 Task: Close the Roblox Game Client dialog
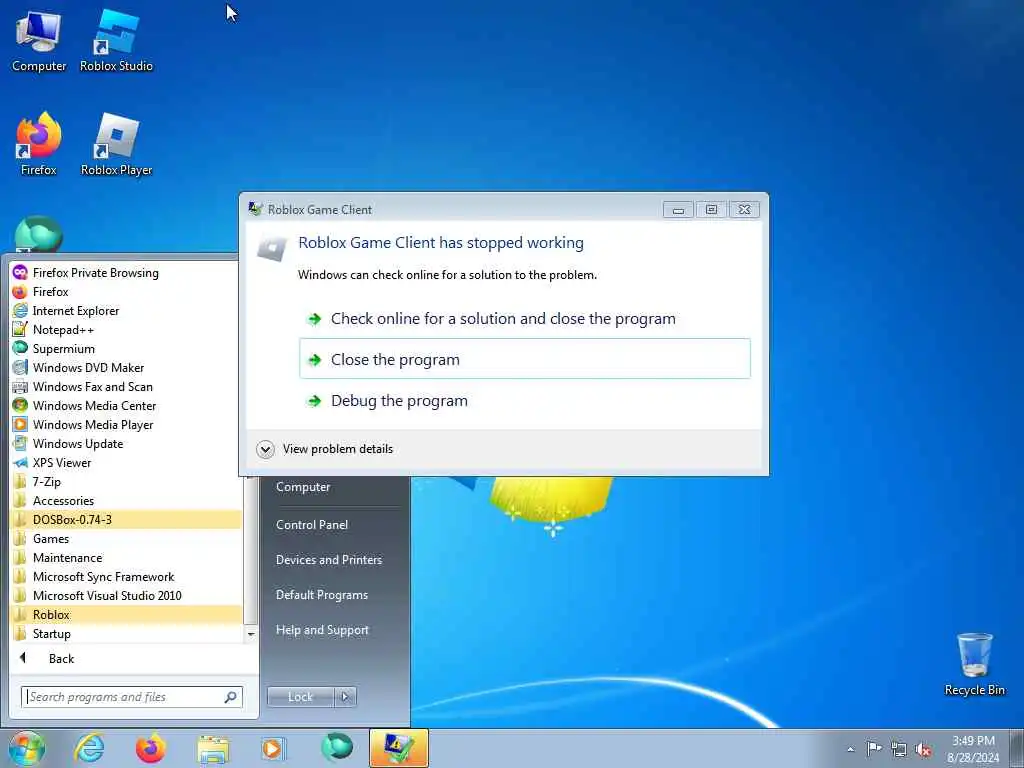pyautogui.click(x=744, y=209)
